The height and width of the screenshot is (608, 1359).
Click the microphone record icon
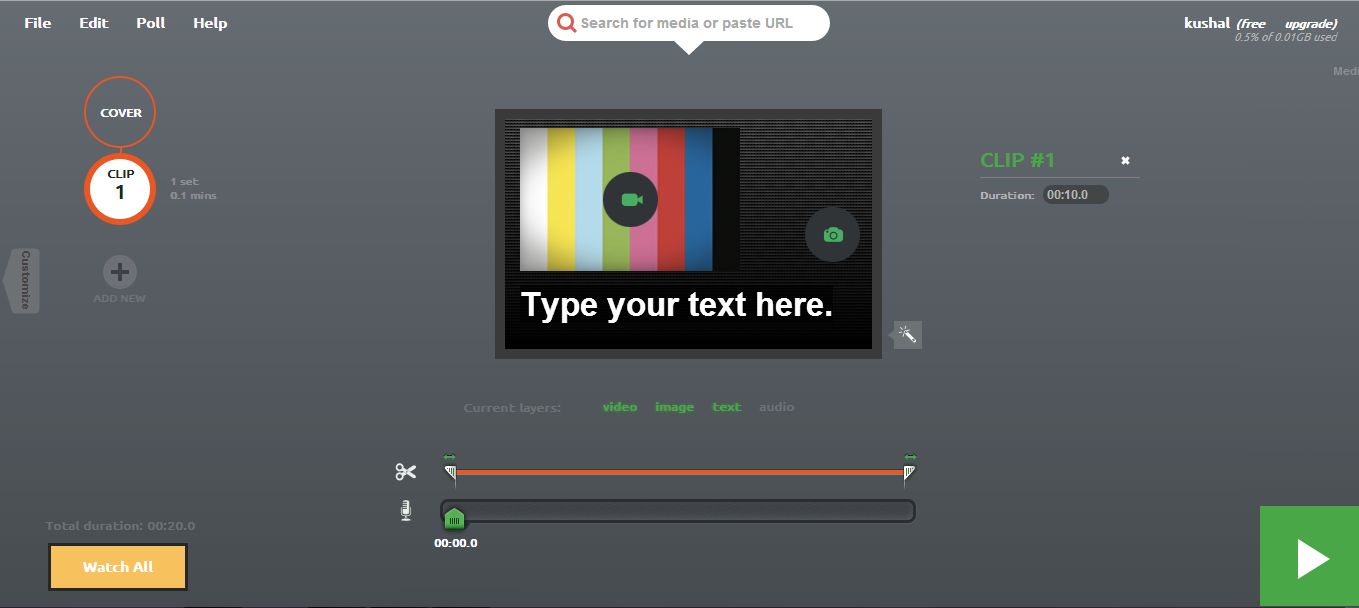(405, 511)
